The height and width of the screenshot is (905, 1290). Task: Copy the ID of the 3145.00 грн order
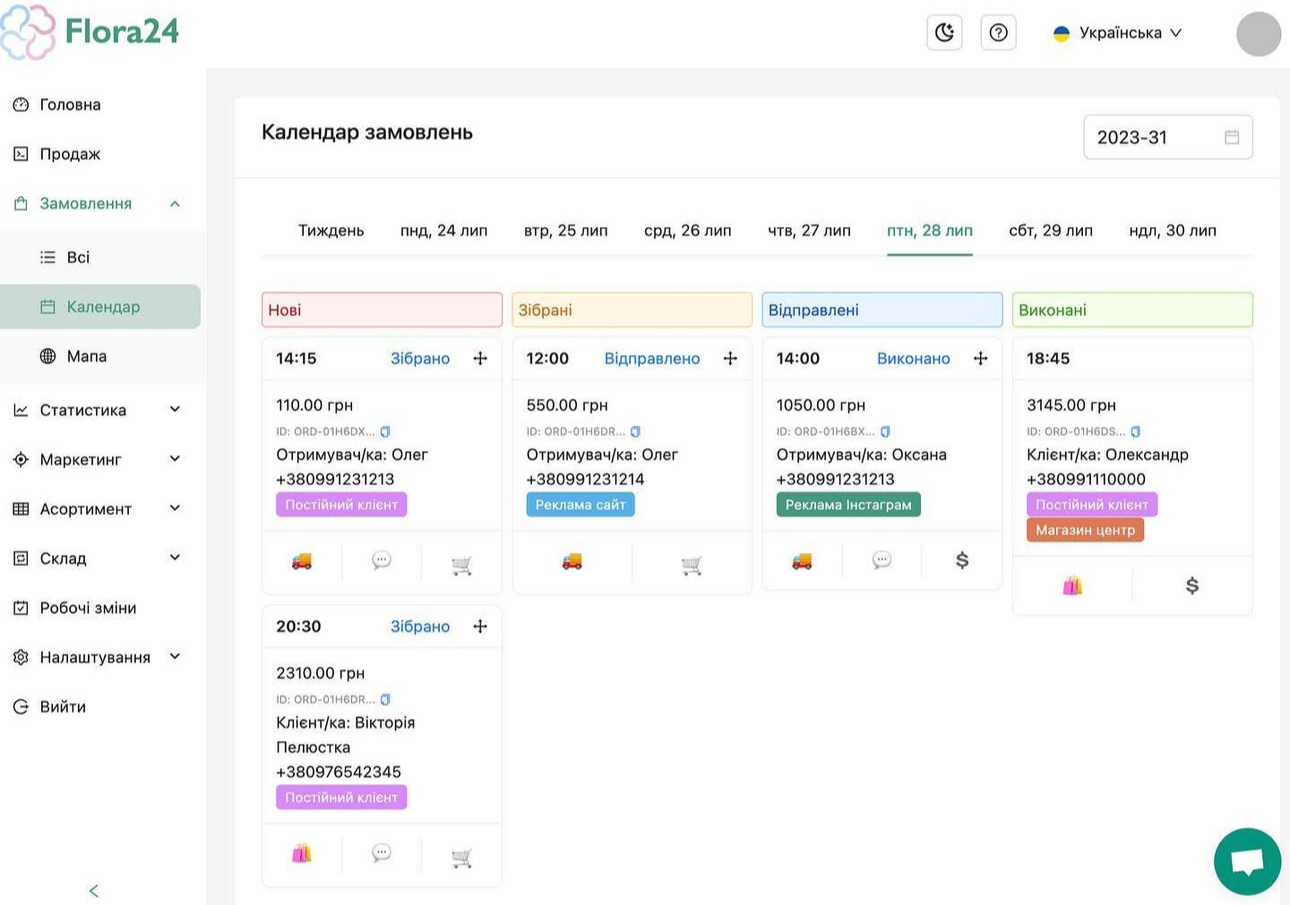(x=1135, y=432)
